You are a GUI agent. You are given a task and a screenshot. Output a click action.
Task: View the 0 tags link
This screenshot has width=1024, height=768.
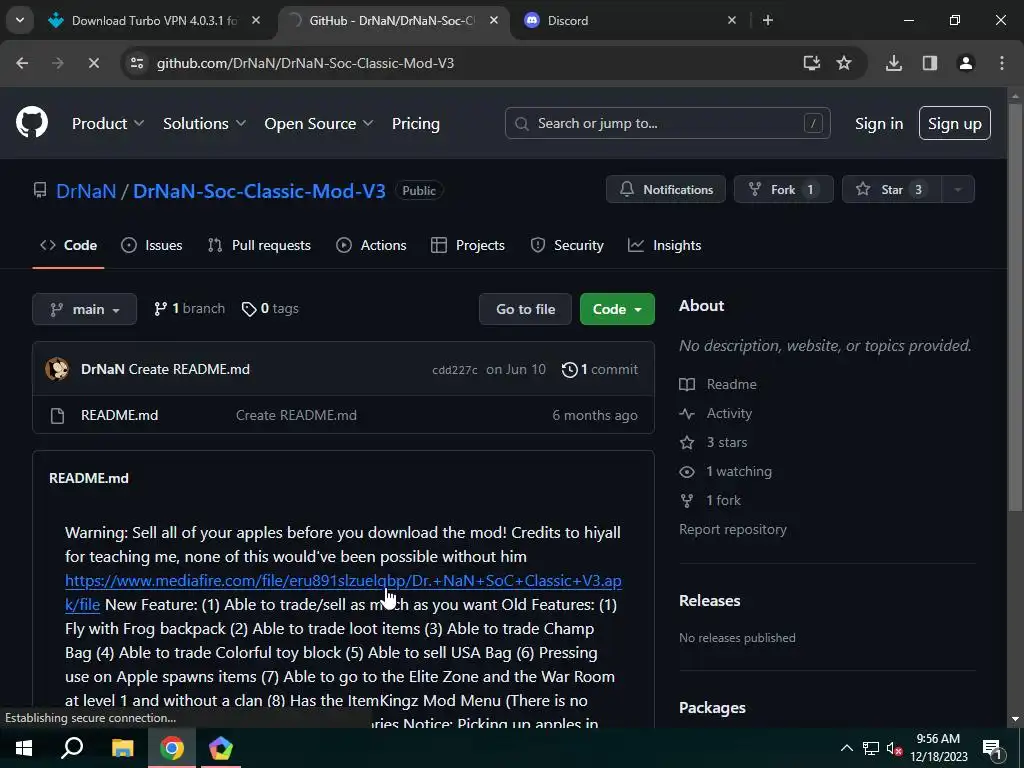click(270, 308)
